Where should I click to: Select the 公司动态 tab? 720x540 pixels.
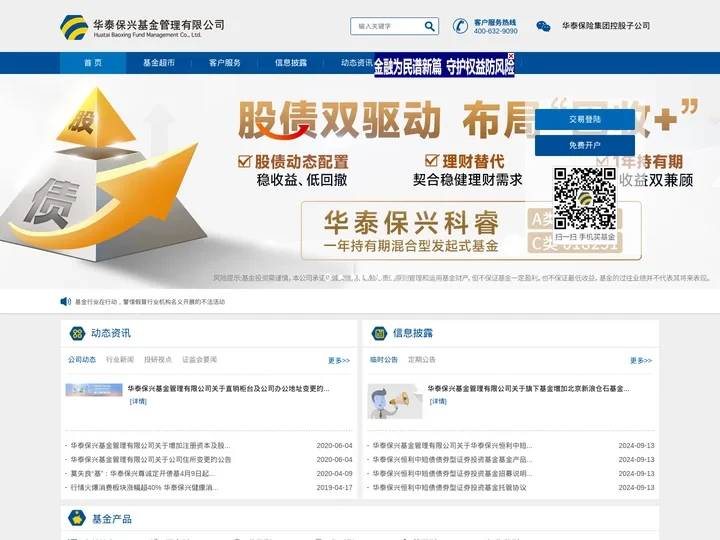tap(82, 360)
